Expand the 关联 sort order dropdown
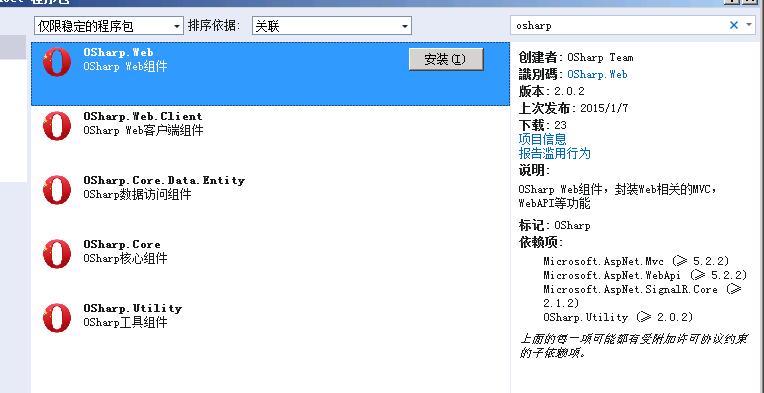This screenshot has height=393, width=764. (x=332, y=26)
